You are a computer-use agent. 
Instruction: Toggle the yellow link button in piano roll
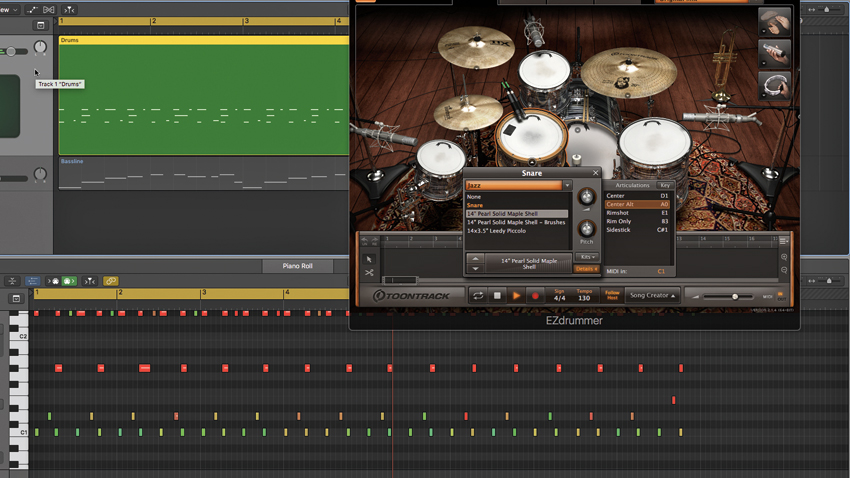click(x=111, y=281)
